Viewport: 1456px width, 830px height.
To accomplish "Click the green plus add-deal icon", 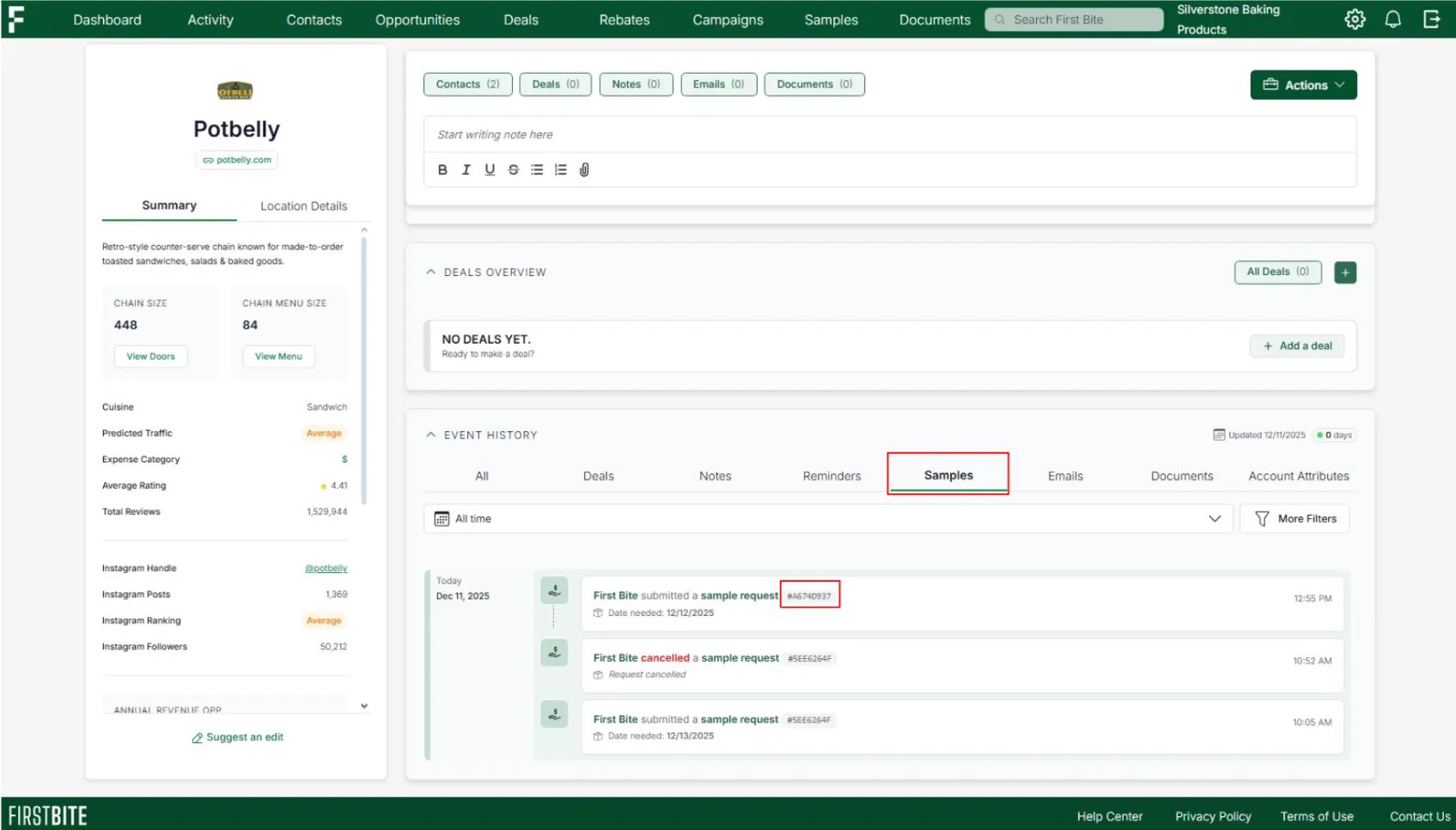I will click(1345, 272).
